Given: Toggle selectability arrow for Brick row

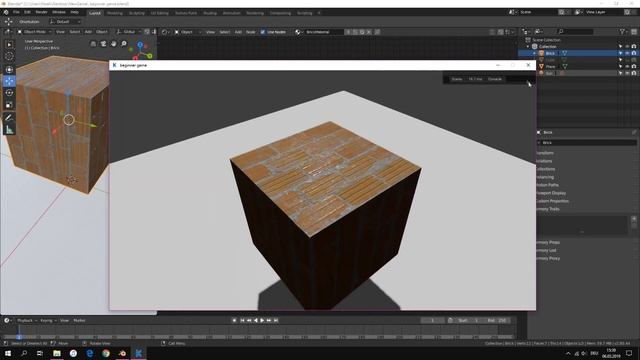Looking at the screenshot, I should (620, 53).
